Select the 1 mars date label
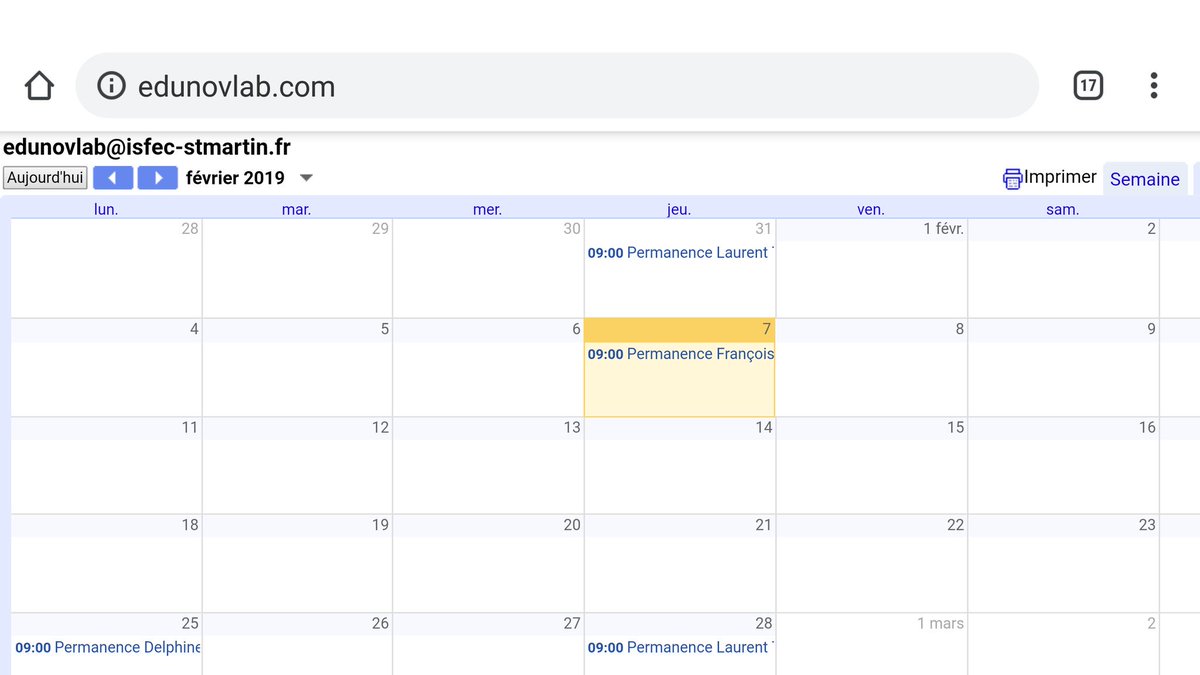Image resolution: width=1200 pixels, height=675 pixels. click(941, 623)
